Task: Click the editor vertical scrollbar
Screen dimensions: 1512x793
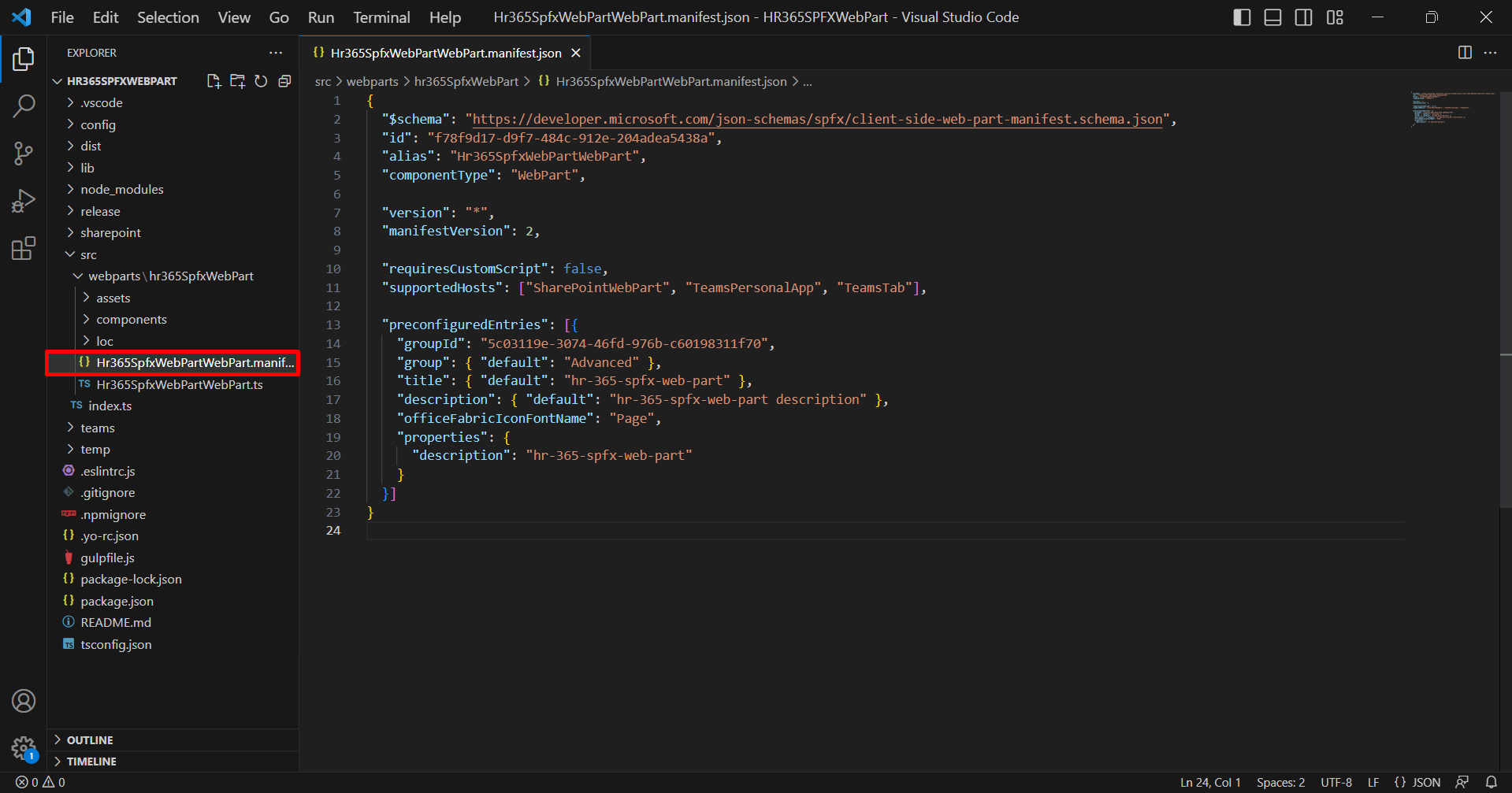Action: pos(1505,299)
